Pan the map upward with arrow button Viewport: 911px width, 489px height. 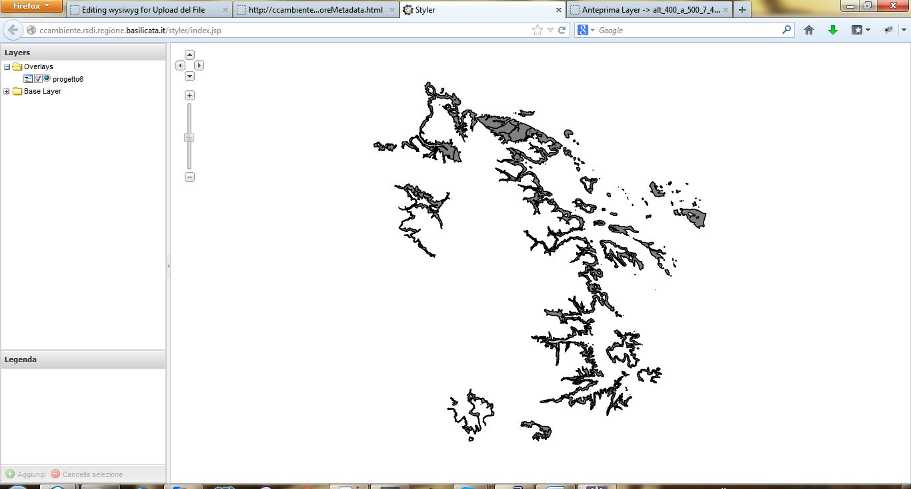point(189,55)
